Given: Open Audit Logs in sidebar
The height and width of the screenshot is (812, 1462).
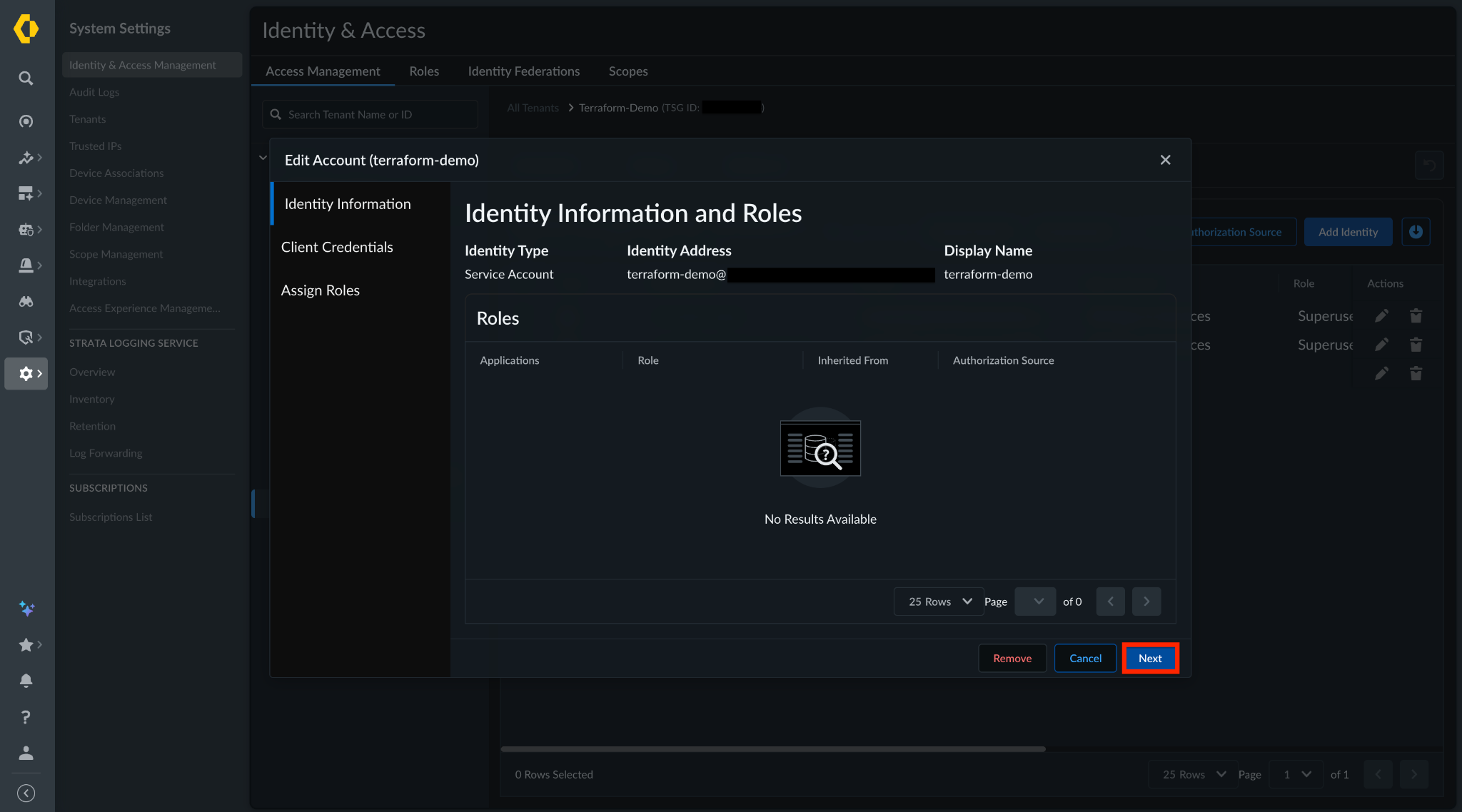Looking at the screenshot, I should (94, 92).
